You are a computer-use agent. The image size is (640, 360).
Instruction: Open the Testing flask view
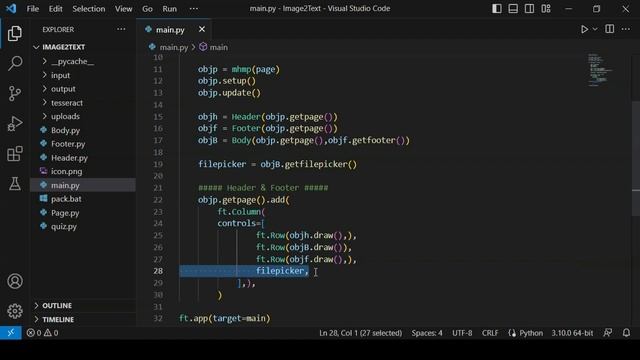(15, 184)
